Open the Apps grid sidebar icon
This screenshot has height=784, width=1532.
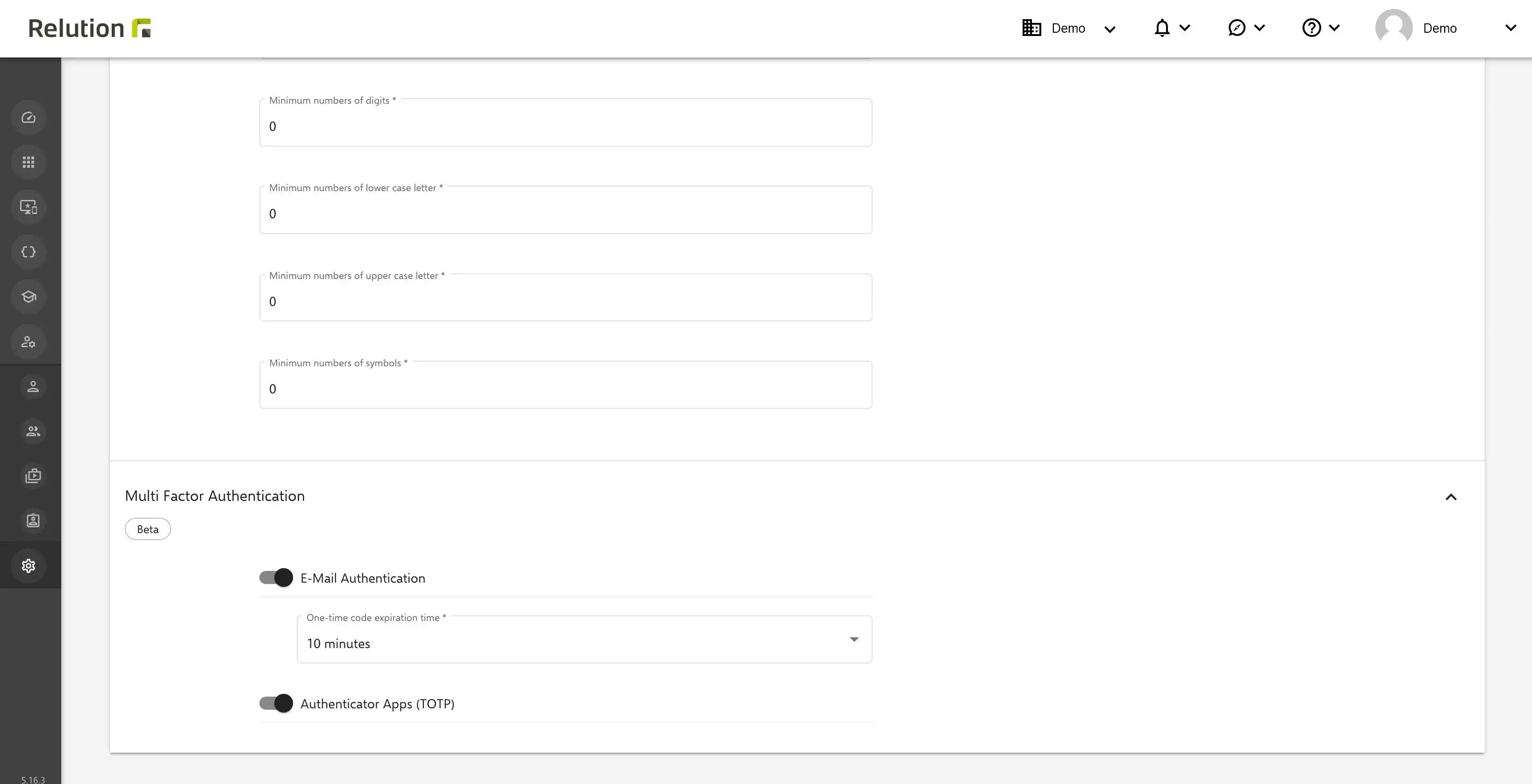pos(29,162)
